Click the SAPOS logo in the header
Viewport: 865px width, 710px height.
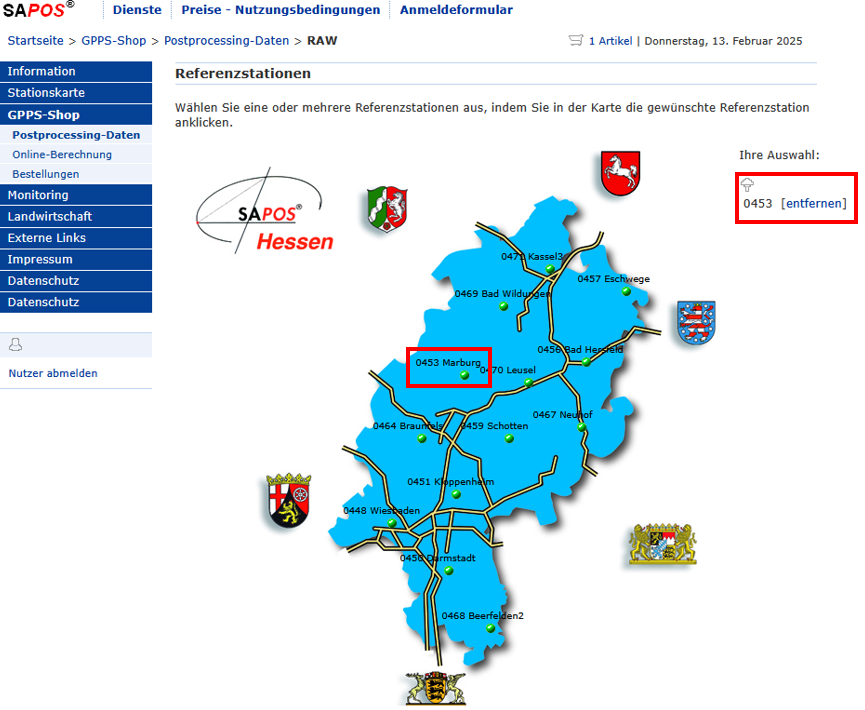coord(39,9)
